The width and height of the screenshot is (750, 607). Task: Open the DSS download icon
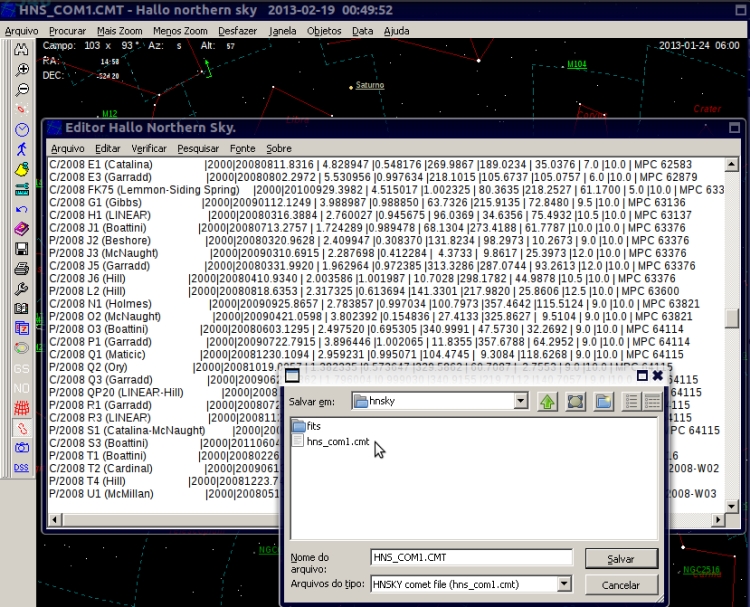point(21,468)
